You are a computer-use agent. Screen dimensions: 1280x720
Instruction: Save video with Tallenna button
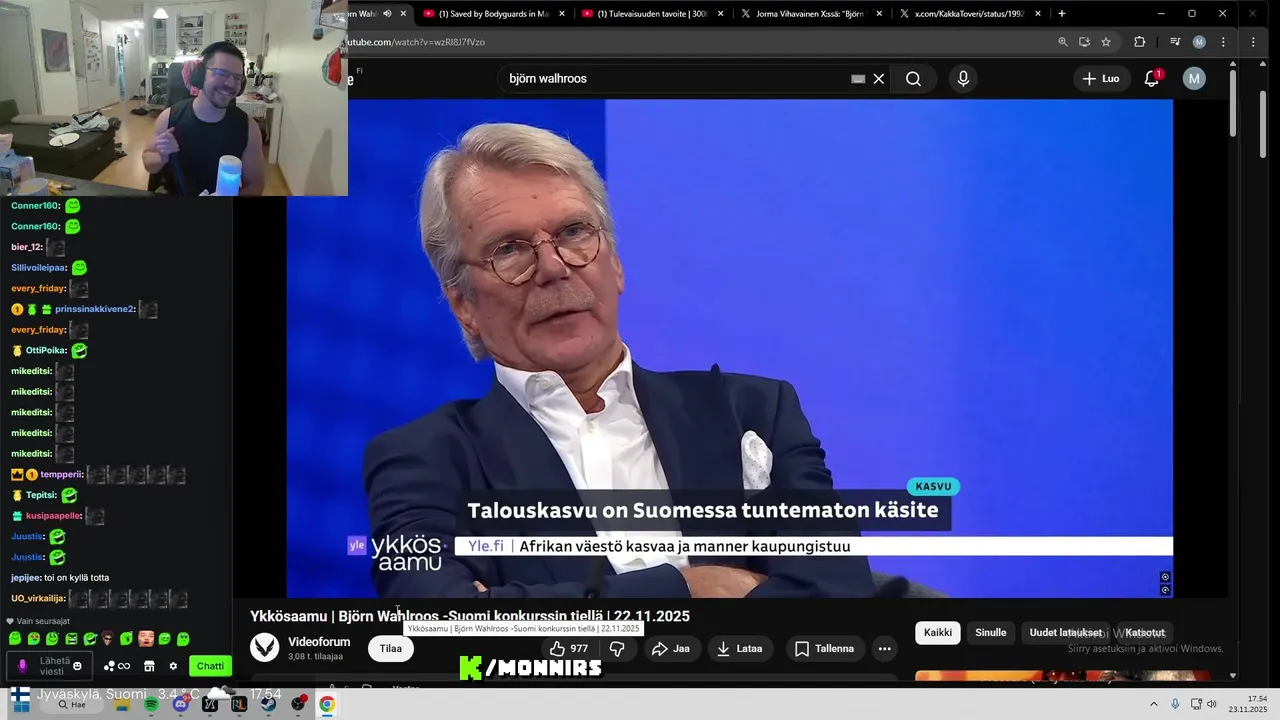[825, 648]
